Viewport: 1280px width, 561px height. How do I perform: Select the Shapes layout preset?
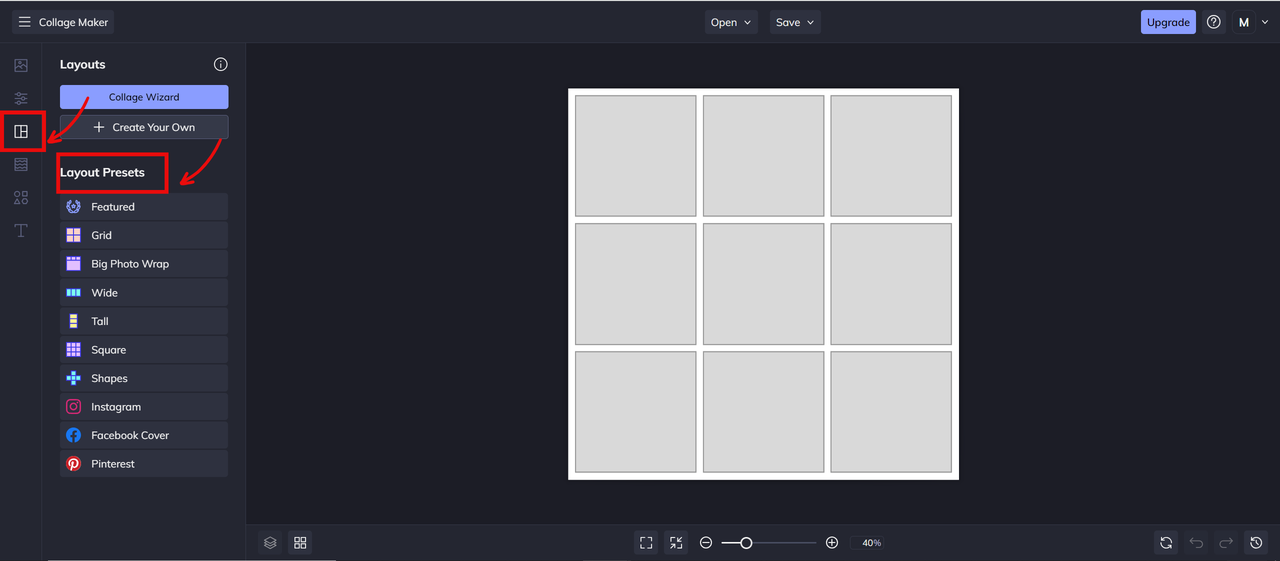(144, 378)
